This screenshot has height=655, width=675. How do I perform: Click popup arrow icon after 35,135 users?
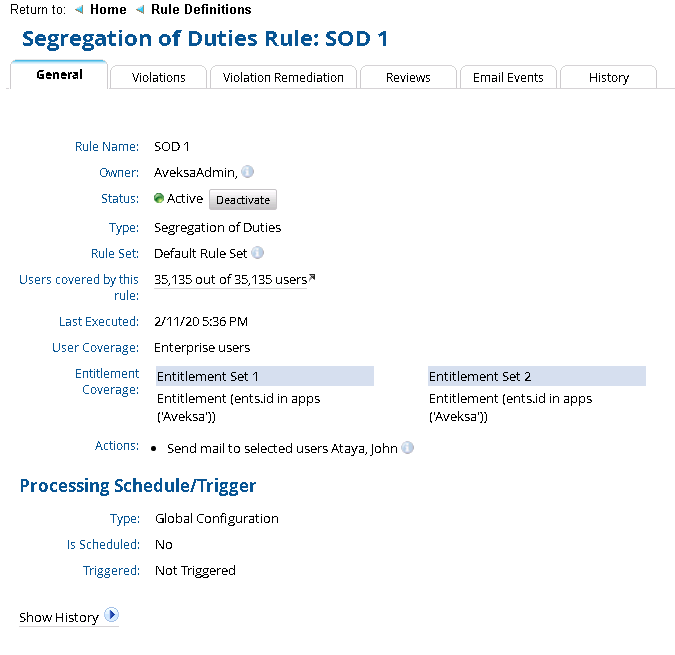pyautogui.click(x=312, y=278)
